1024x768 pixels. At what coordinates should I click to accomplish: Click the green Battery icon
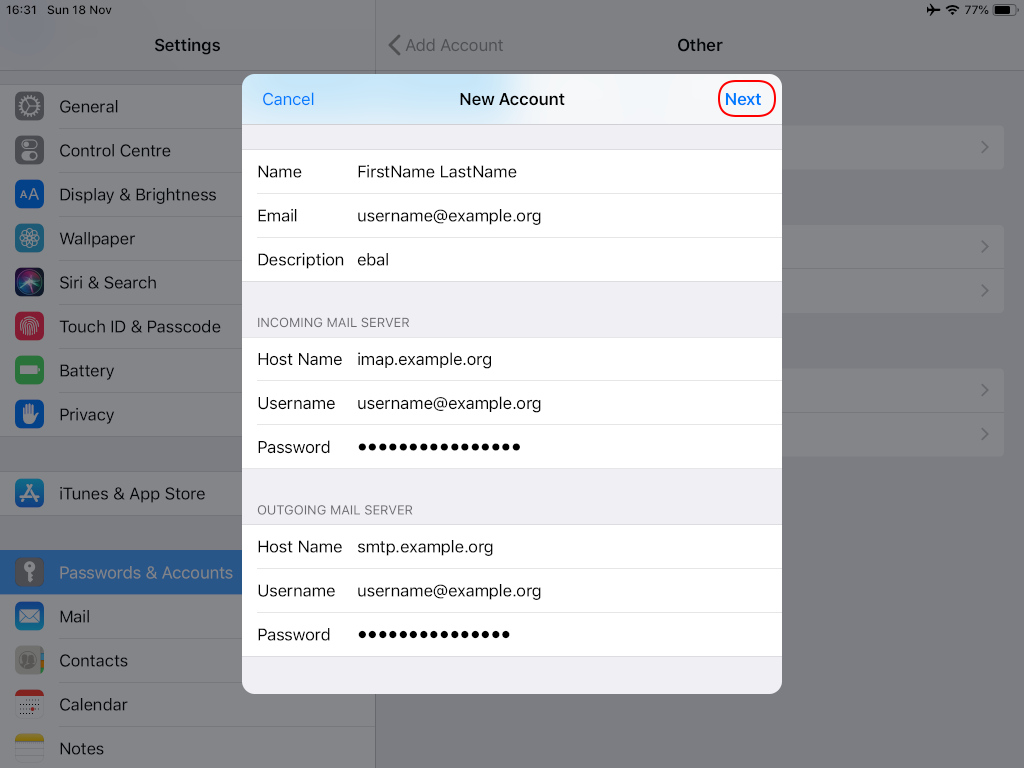point(29,370)
